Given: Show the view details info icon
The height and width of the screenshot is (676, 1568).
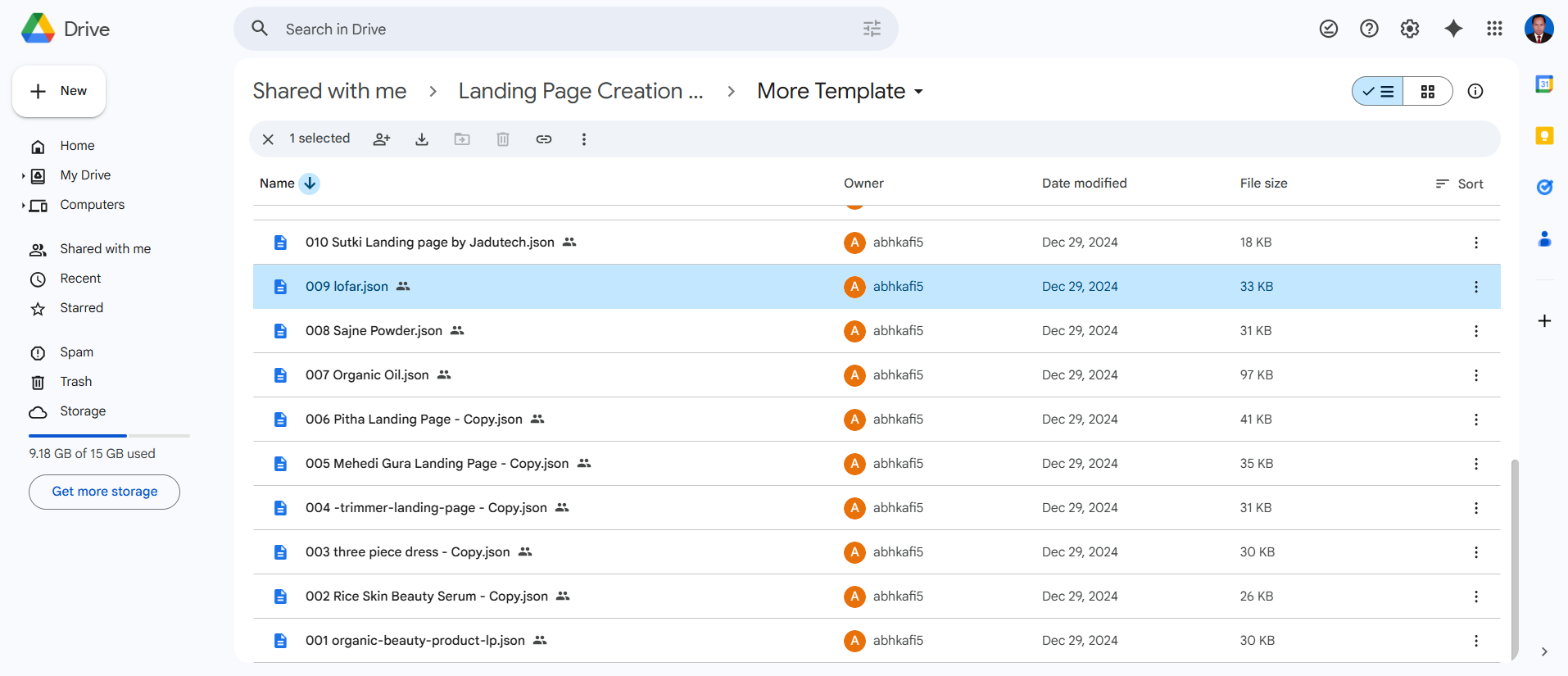Looking at the screenshot, I should pyautogui.click(x=1475, y=91).
